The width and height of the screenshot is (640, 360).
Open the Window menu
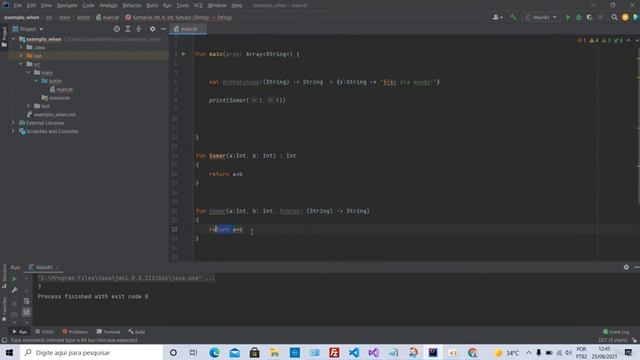pos(217,5)
